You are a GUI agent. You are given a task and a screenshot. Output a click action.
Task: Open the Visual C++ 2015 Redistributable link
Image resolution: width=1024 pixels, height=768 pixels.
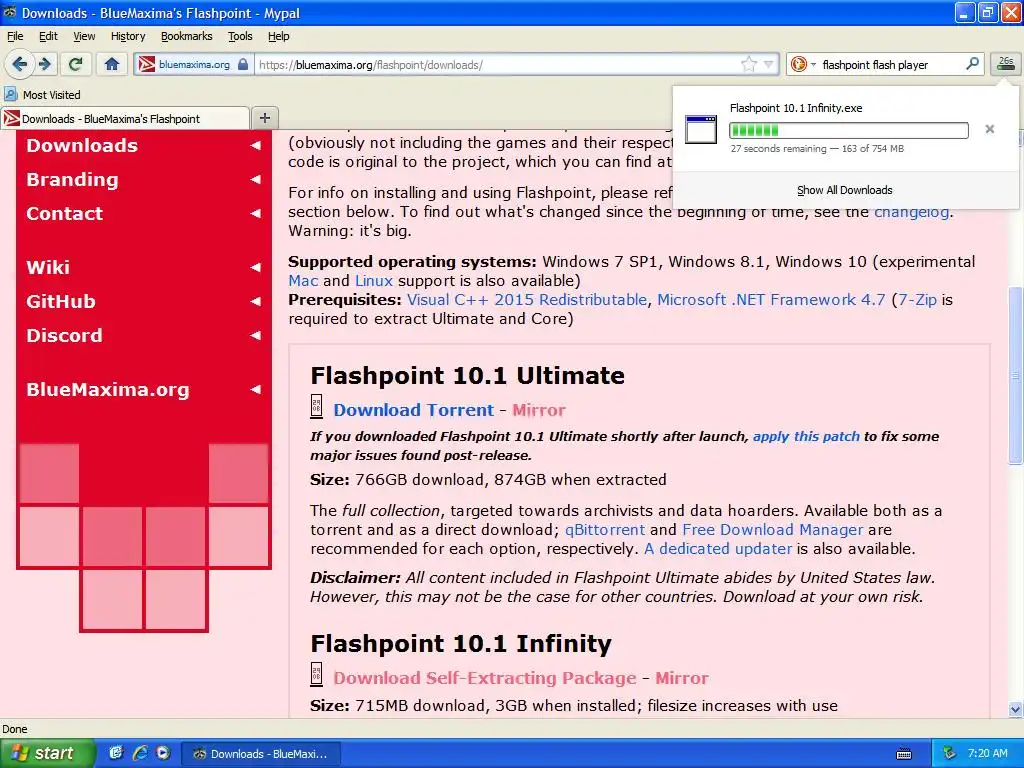tap(527, 300)
